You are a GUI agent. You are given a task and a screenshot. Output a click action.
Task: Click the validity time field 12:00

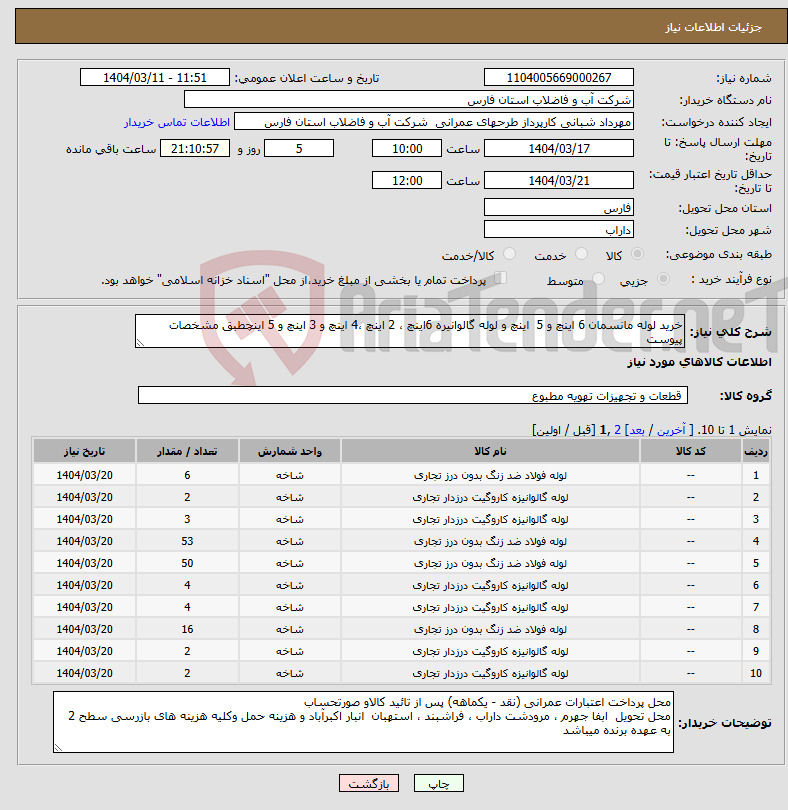(407, 180)
